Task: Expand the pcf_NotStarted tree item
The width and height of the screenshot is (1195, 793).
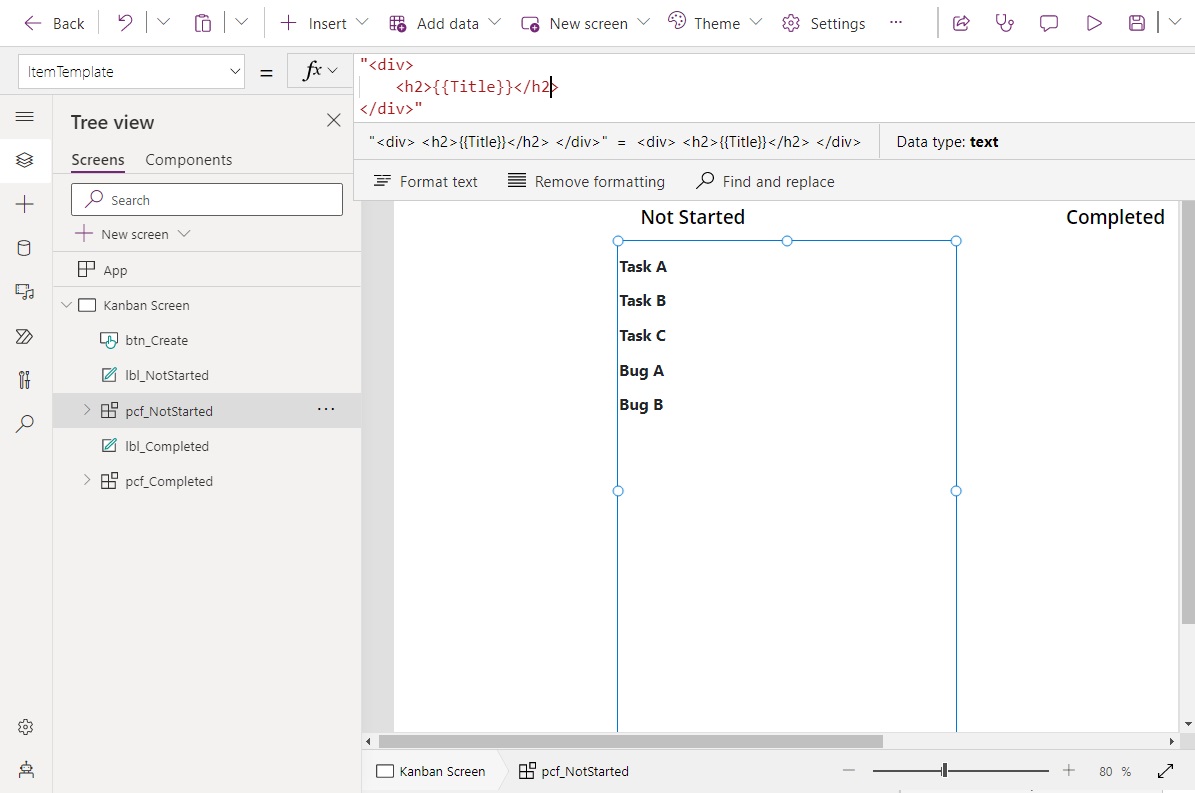Action: (x=86, y=410)
